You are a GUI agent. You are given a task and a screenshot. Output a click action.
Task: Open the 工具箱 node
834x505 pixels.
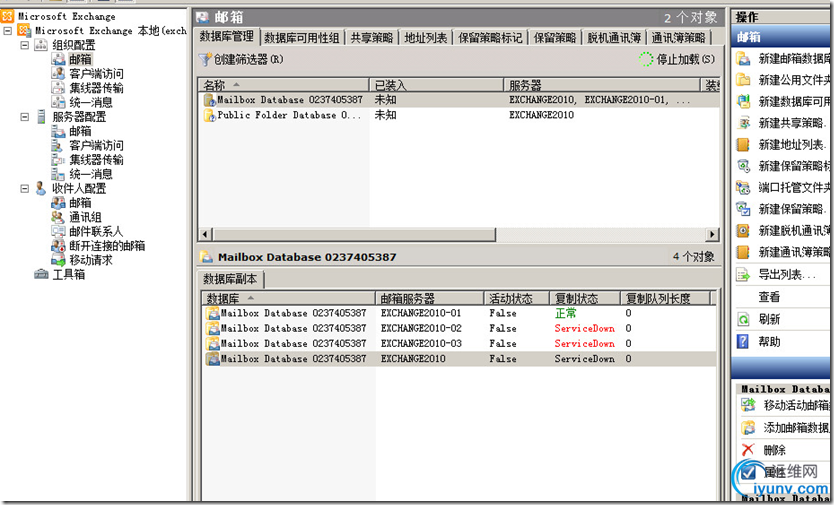pyautogui.click(x=69, y=275)
